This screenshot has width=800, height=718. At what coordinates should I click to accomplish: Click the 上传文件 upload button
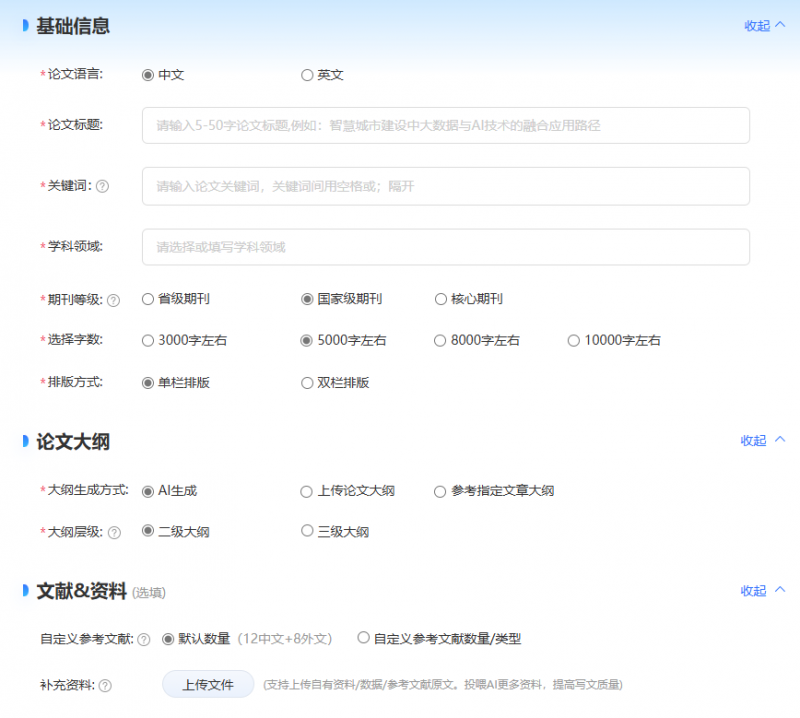click(x=207, y=684)
